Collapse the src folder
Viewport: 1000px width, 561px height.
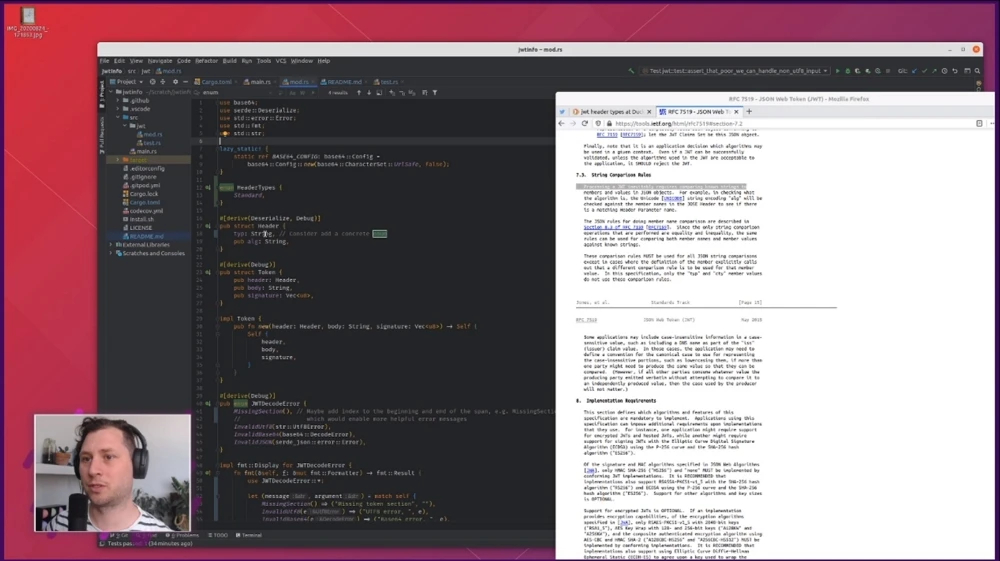pos(119,117)
